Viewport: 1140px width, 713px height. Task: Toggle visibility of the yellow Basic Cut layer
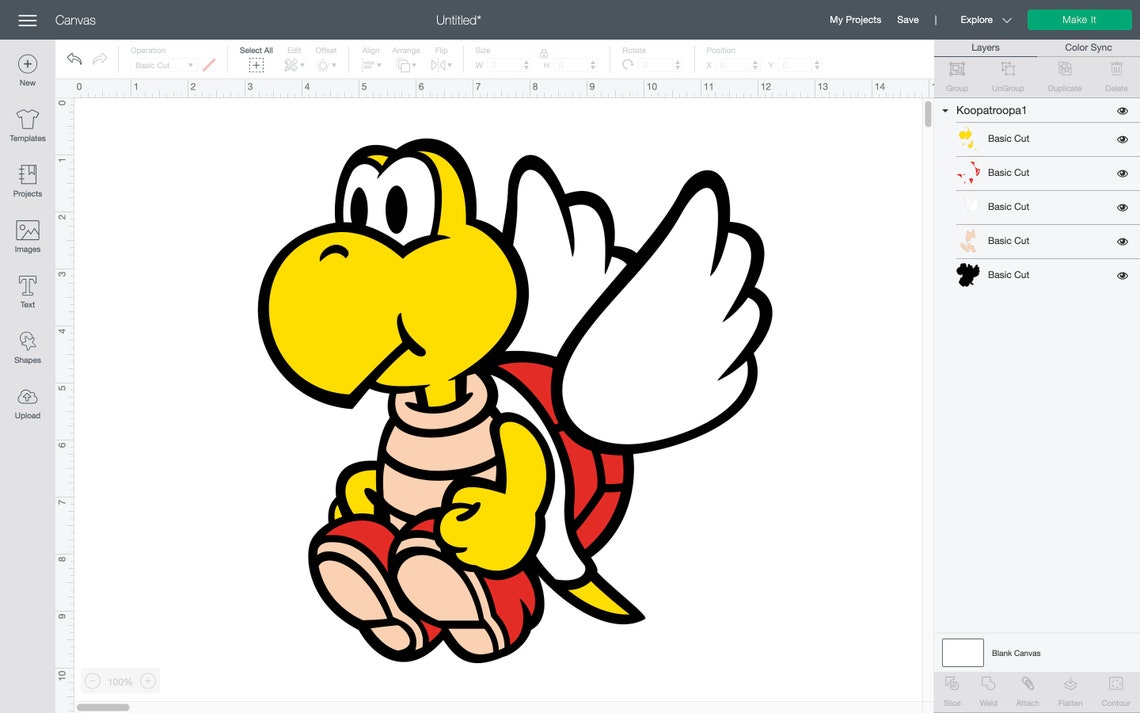1122,139
